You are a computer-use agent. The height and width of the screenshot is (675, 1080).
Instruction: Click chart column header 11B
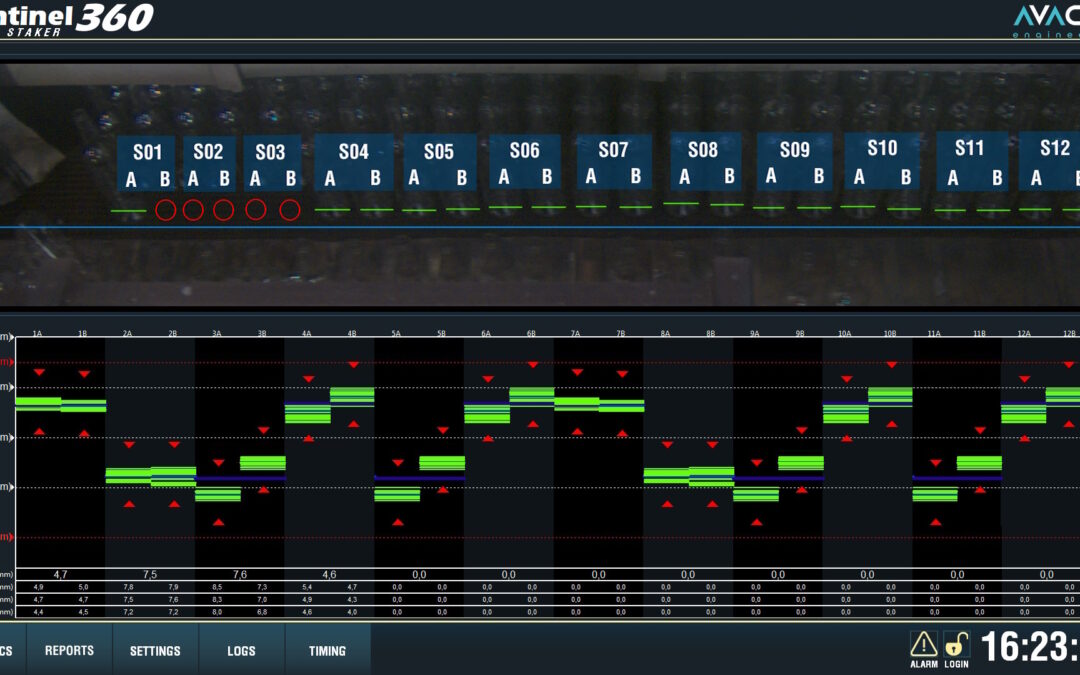click(x=979, y=333)
